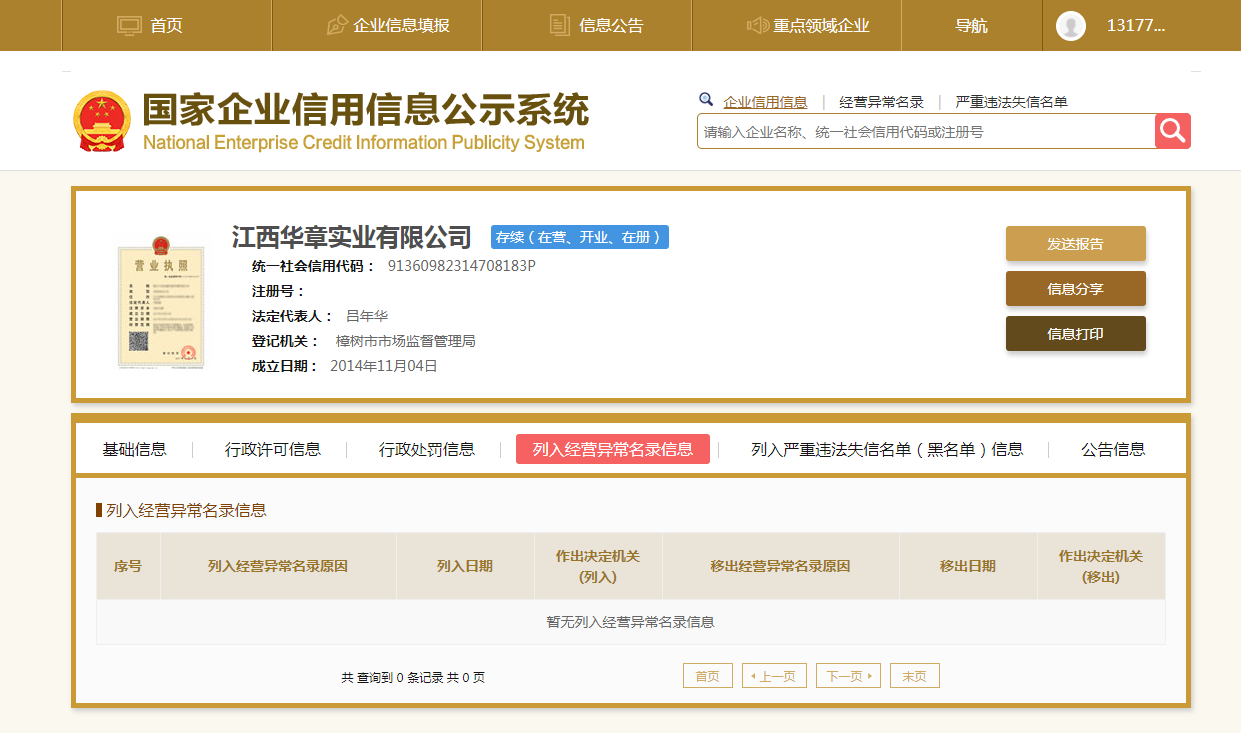Click the 上一页 pagination button
This screenshot has height=733, width=1241.
coord(774,676)
